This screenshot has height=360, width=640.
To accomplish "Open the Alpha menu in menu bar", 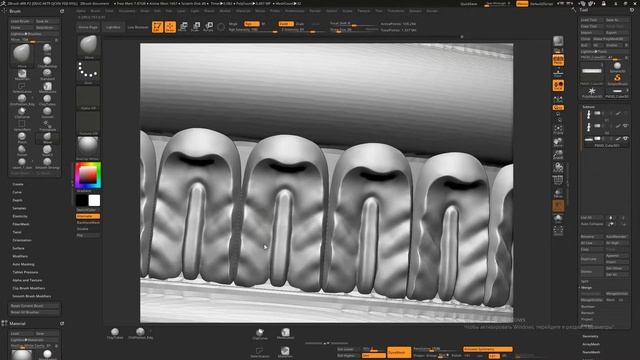I will coord(81,11).
